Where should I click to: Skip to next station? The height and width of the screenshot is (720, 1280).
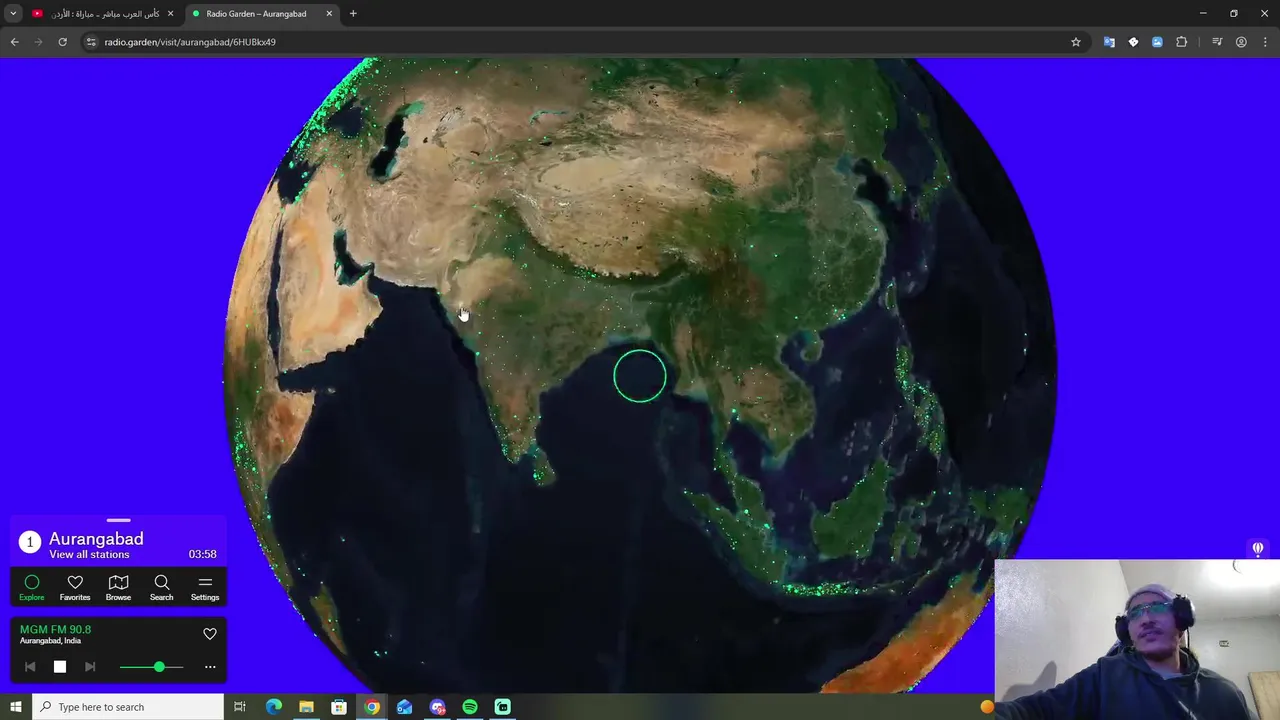tap(90, 667)
